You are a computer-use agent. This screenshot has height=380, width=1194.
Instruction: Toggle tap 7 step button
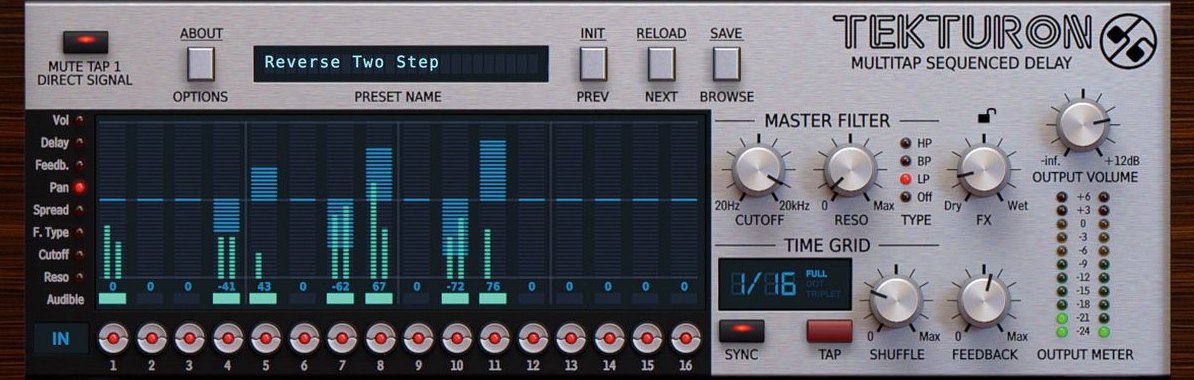click(x=342, y=338)
